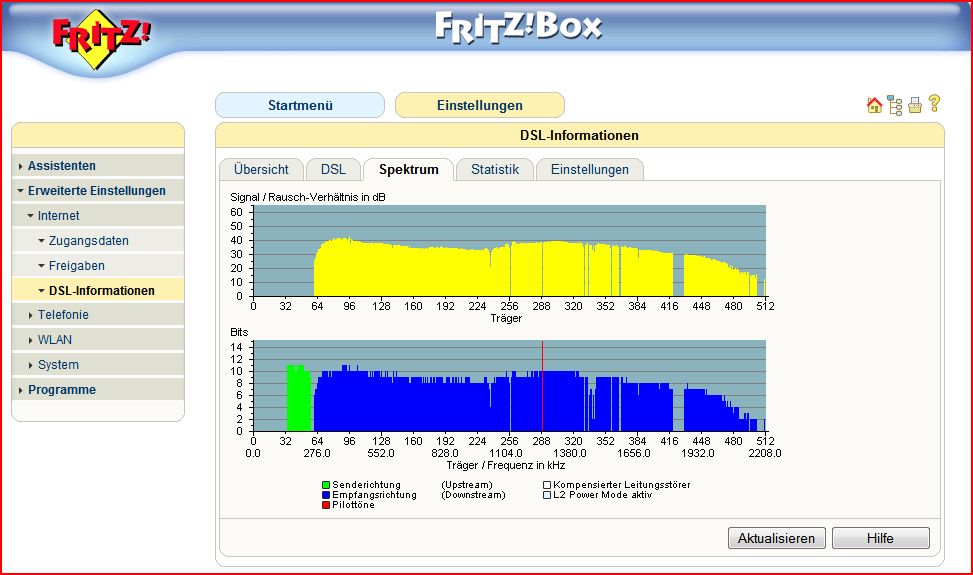The width and height of the screenshot is (973, 575).
Task: Click blue Empfangsrichtung legend swatch
Action: tap(326, 495)
